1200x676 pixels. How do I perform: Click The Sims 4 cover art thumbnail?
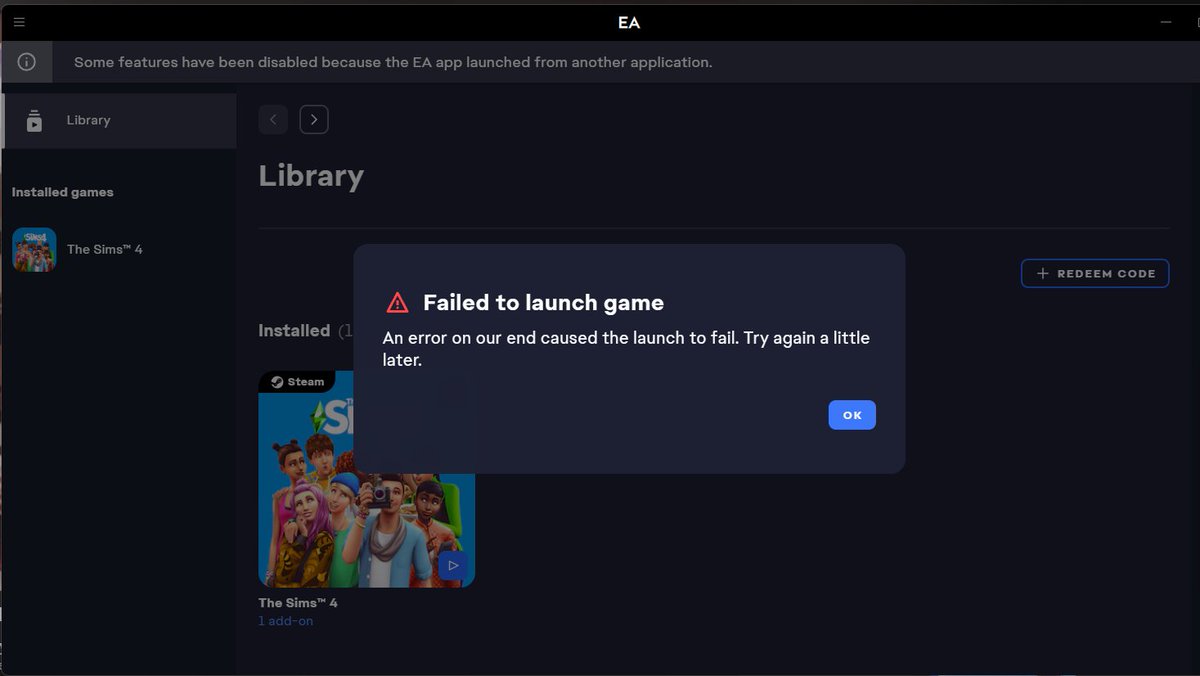click(x=366, y=479)
